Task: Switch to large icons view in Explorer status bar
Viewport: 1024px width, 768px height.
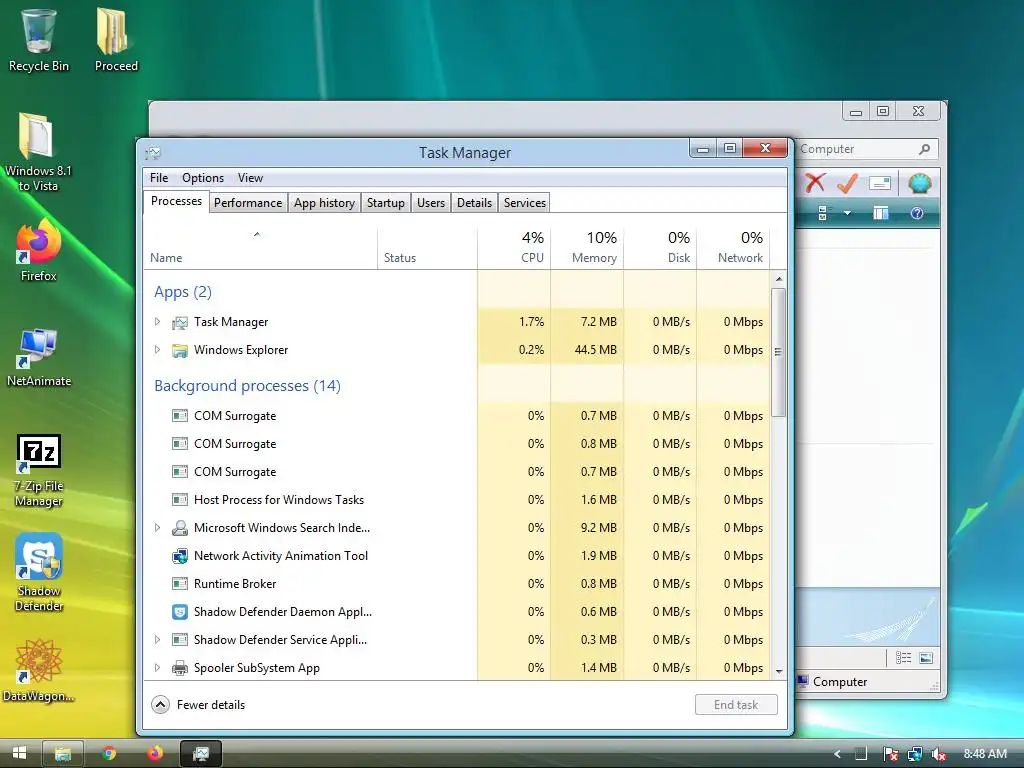Action: [x=925, y=658]
